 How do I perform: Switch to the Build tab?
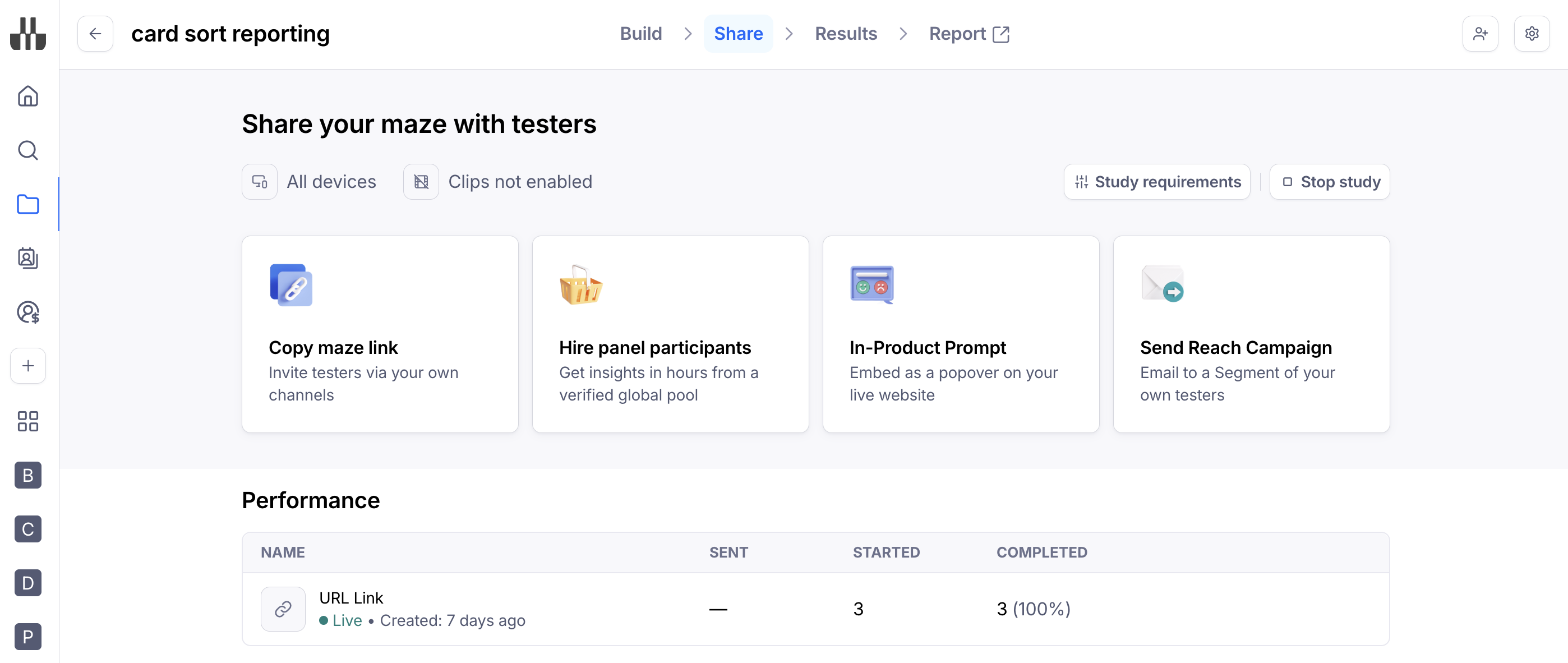click(x=640, y=34)
